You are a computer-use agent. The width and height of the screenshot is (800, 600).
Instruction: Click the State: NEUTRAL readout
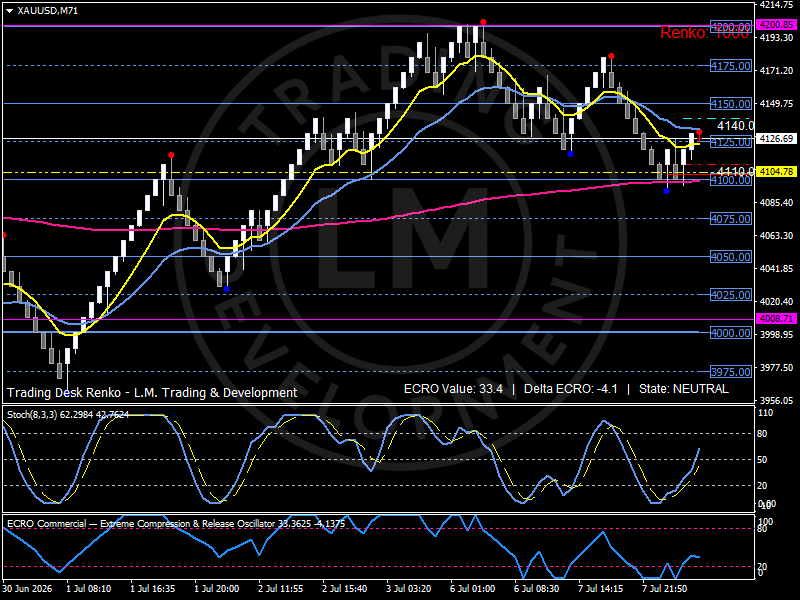684,389
